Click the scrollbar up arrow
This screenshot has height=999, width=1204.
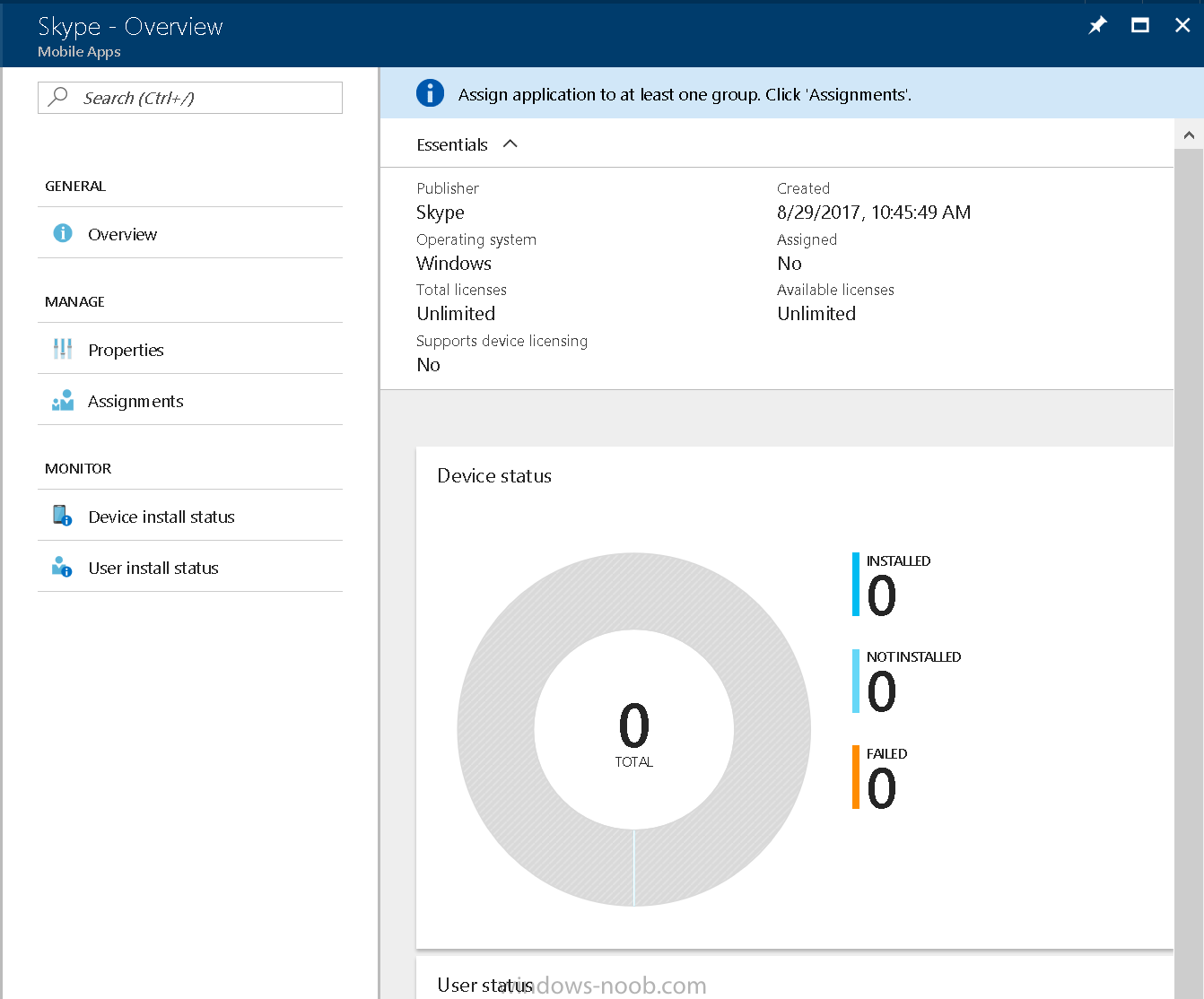coord(1189,135)
